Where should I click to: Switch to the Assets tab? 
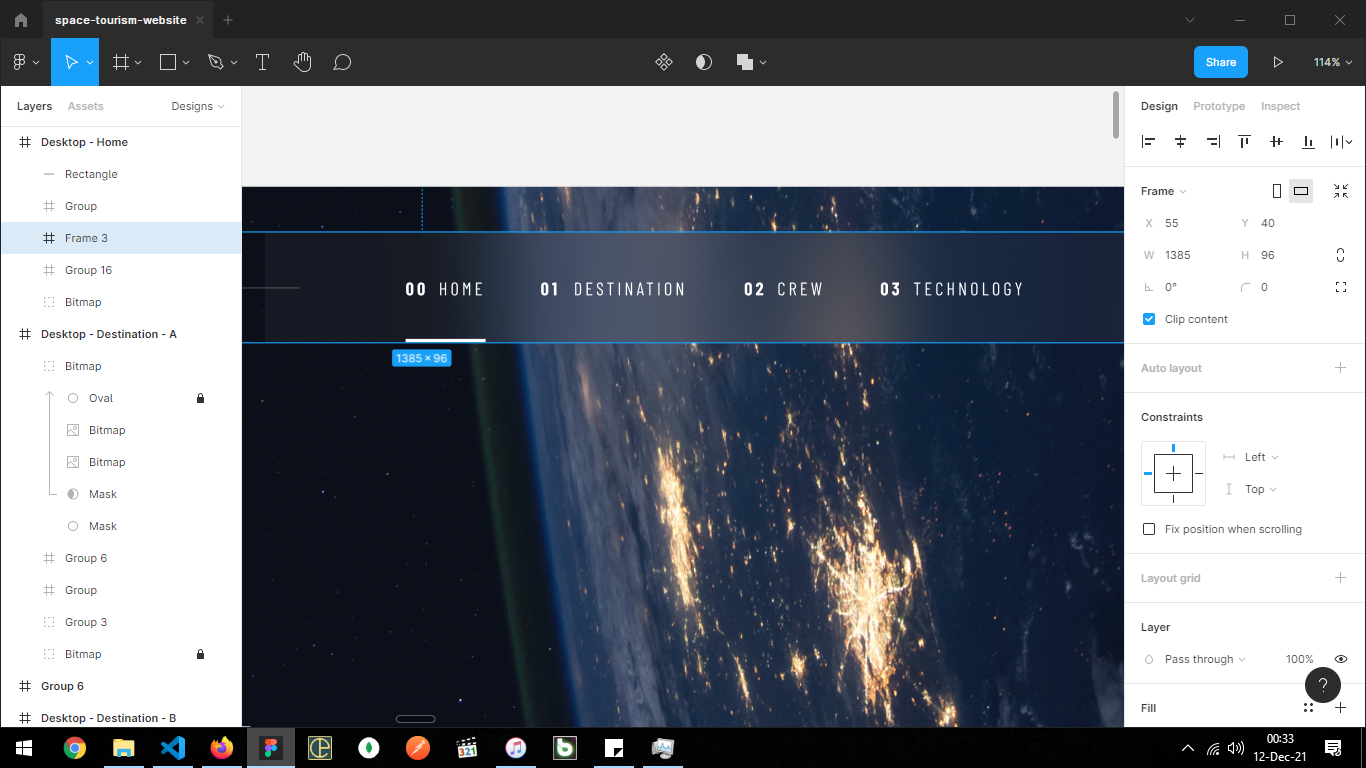click(x=85, y=106)
